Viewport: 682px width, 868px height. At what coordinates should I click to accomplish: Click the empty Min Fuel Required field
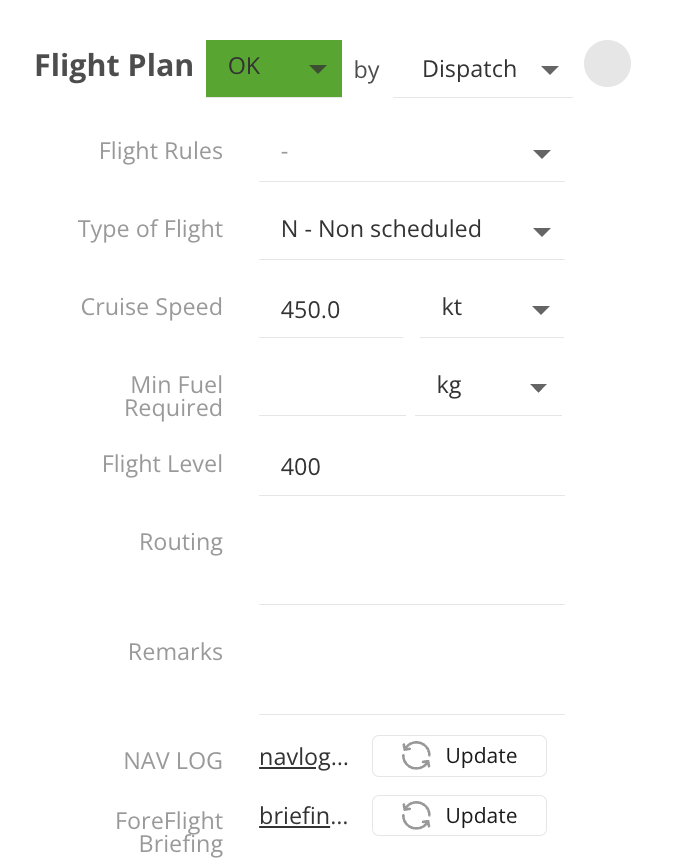[330, 390]
